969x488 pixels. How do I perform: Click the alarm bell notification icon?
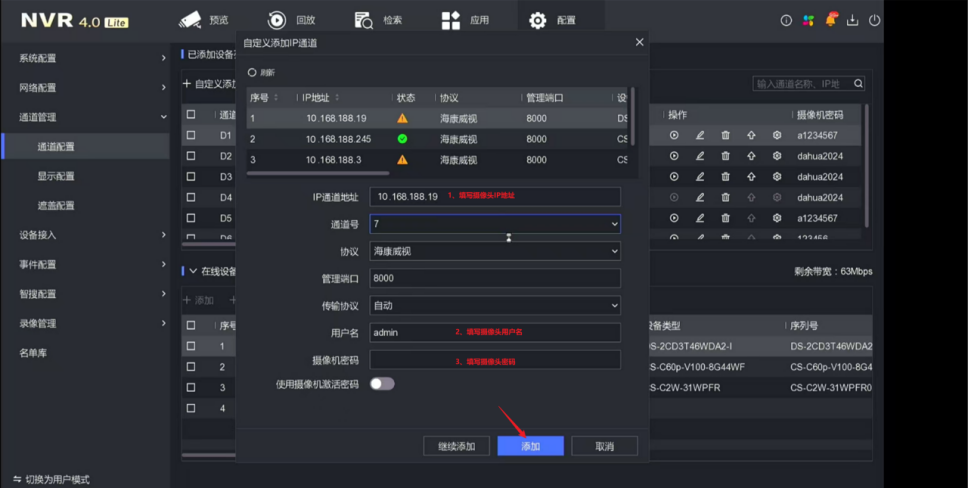coord(830,20)
